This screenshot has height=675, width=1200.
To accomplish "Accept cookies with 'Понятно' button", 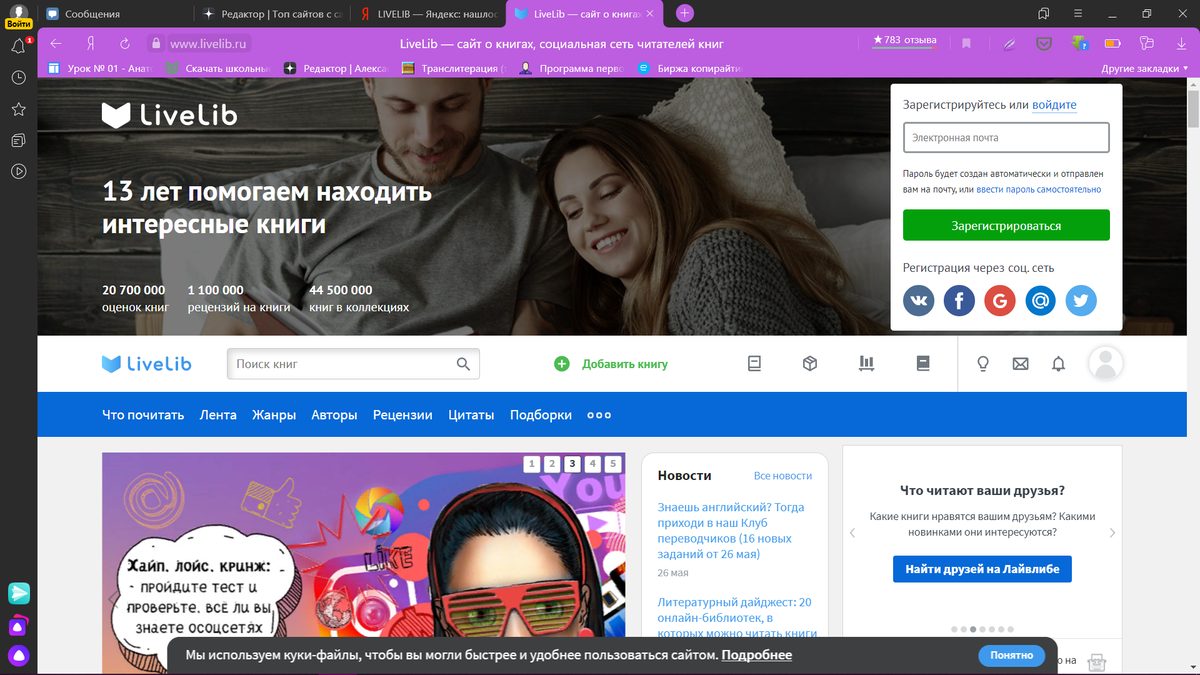I will point(1011,656).
